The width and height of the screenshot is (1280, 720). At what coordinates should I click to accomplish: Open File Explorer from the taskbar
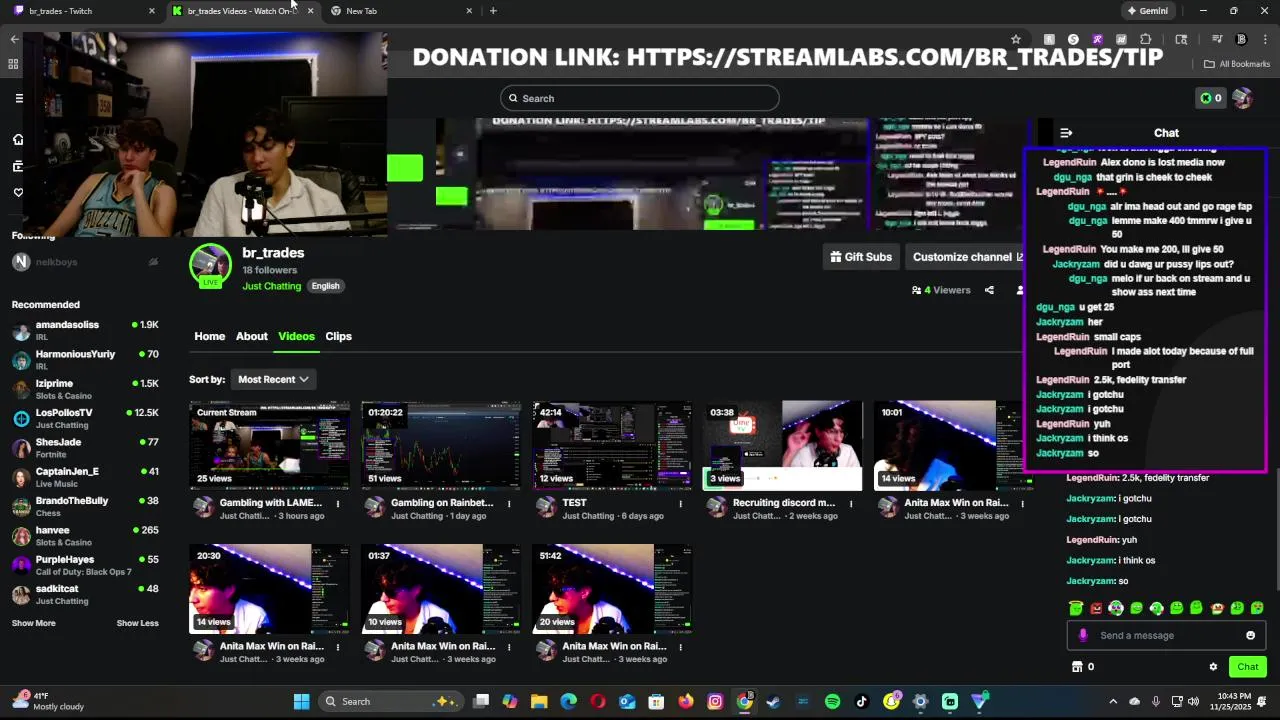(539, 702)
